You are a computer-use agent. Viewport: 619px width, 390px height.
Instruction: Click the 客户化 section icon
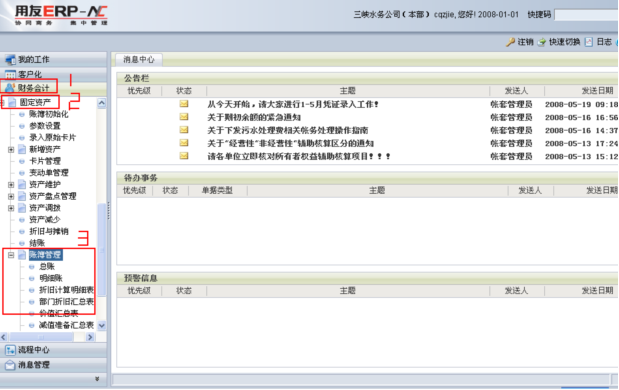click(10, 74)
